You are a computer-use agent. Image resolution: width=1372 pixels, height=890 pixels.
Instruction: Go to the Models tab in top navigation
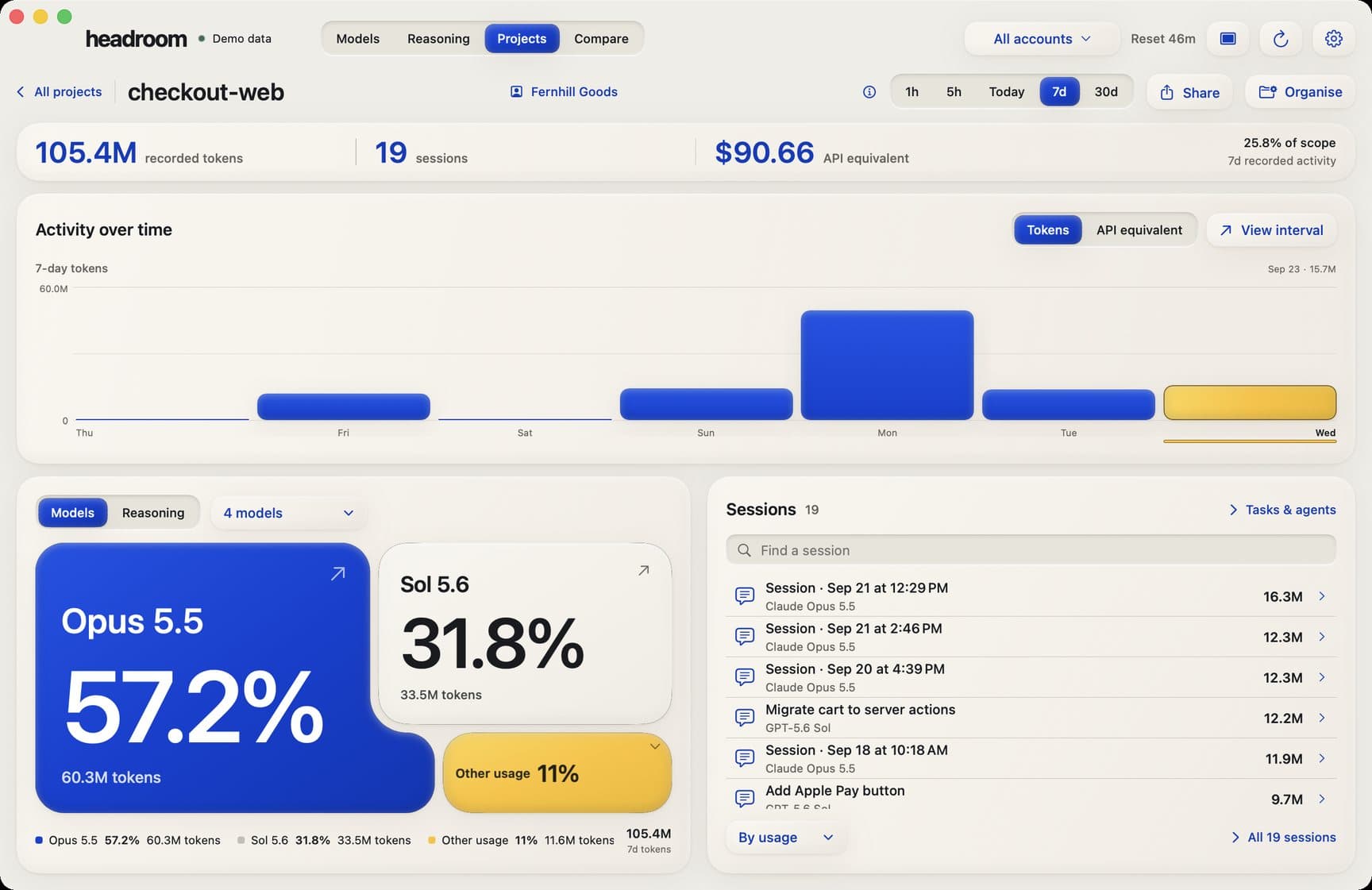[x=357, y=39]
